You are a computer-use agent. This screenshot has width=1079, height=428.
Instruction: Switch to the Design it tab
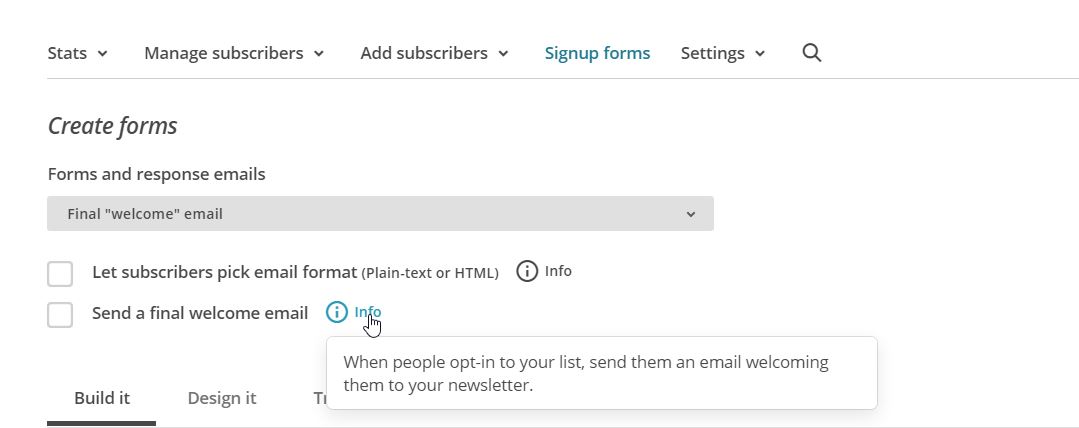click(222, 398)
